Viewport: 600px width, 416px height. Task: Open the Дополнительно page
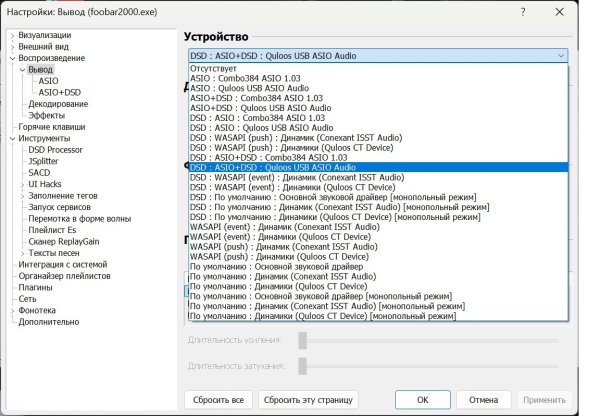[49, 322]
